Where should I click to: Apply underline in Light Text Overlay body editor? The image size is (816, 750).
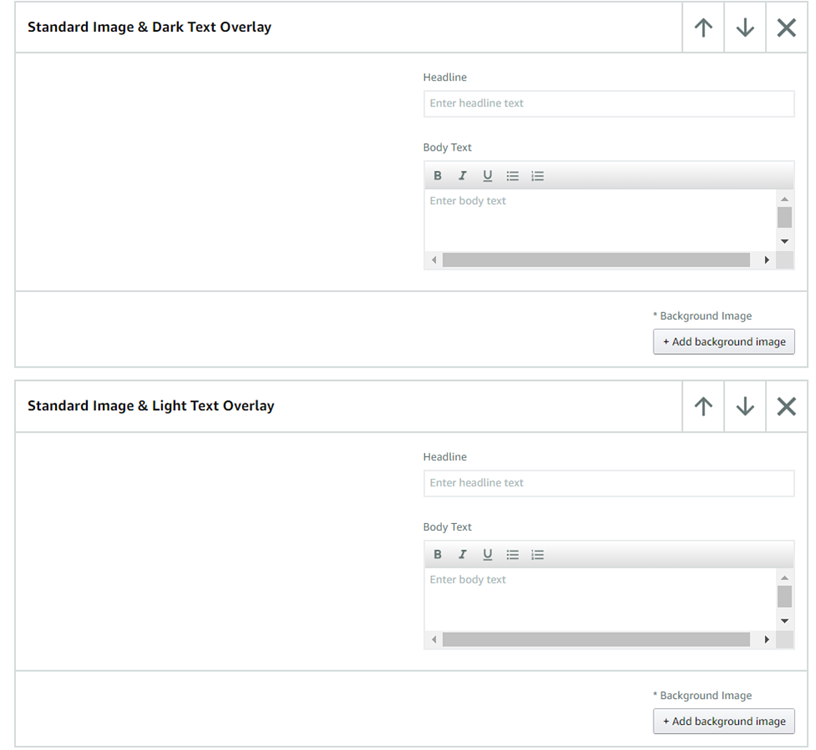487,554
